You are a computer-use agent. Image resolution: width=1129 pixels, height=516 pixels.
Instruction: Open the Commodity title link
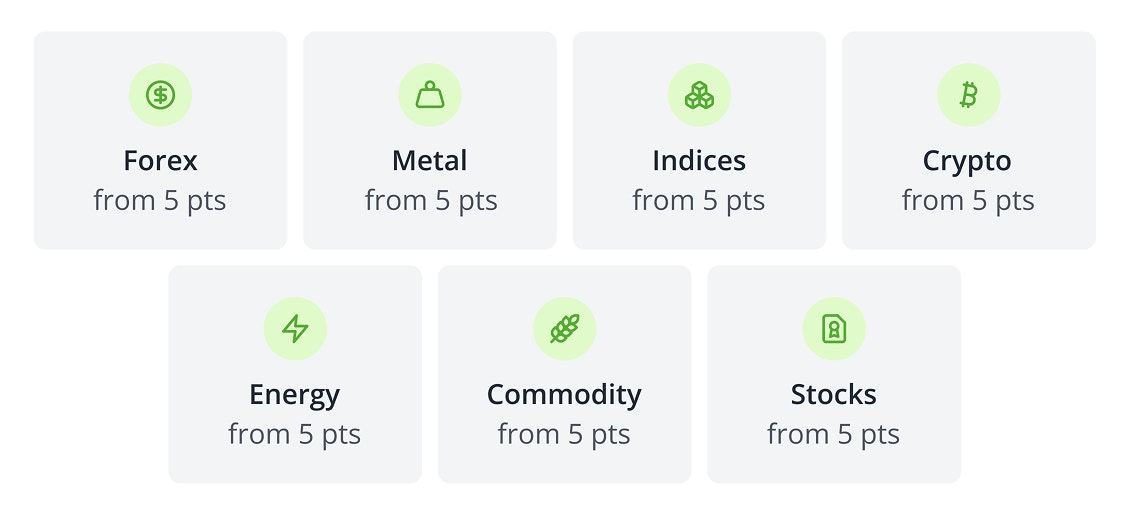tap(564, 394)
